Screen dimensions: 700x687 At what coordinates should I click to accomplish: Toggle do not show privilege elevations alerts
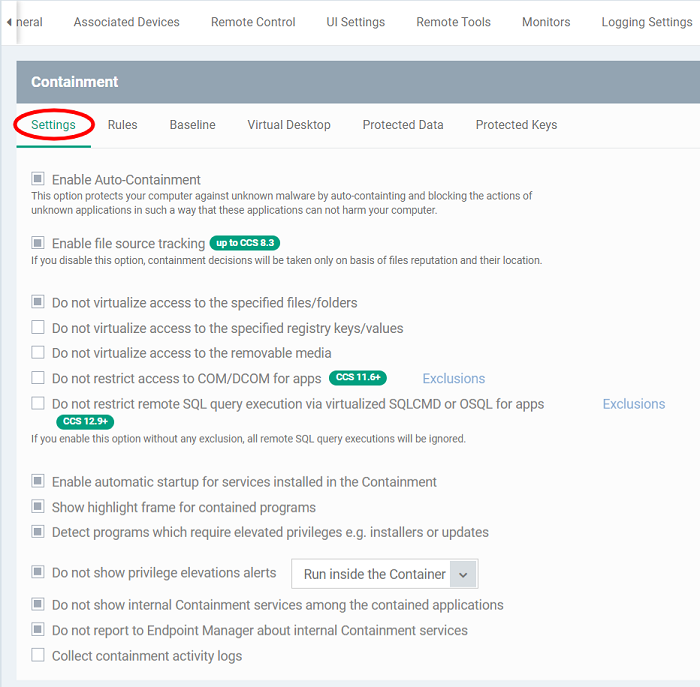[x=38, y=572]
